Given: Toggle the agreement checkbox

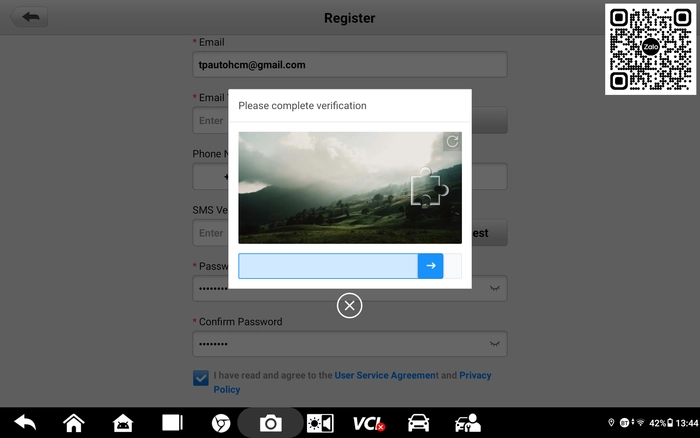Looking at the screenshot, I should click(x=201, y=378).
